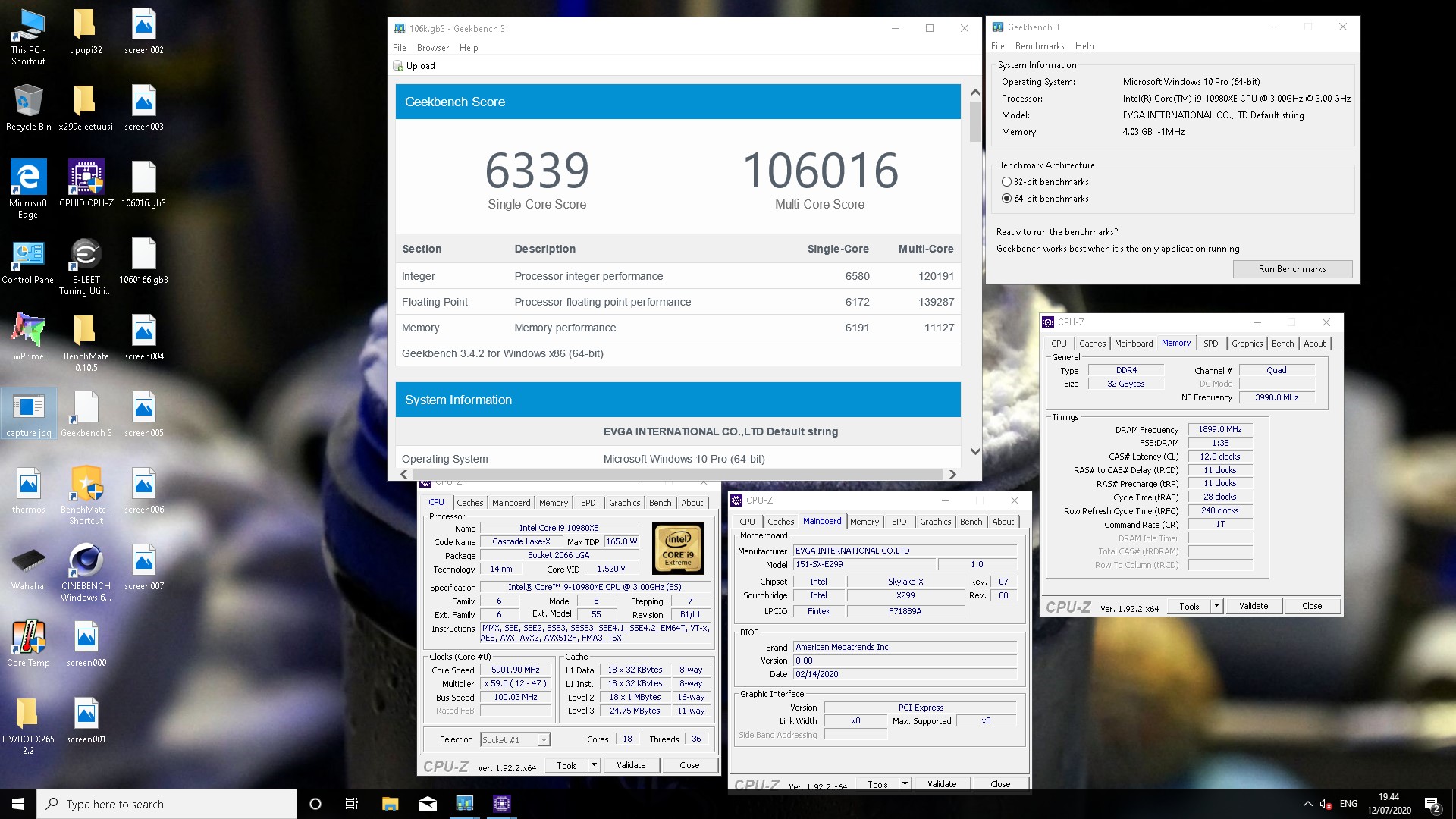Expand Tools dropdown arrow in CPU tab window
This screenshot has height=819, width=1456.
pyautogui.click(x=595, y=765)
